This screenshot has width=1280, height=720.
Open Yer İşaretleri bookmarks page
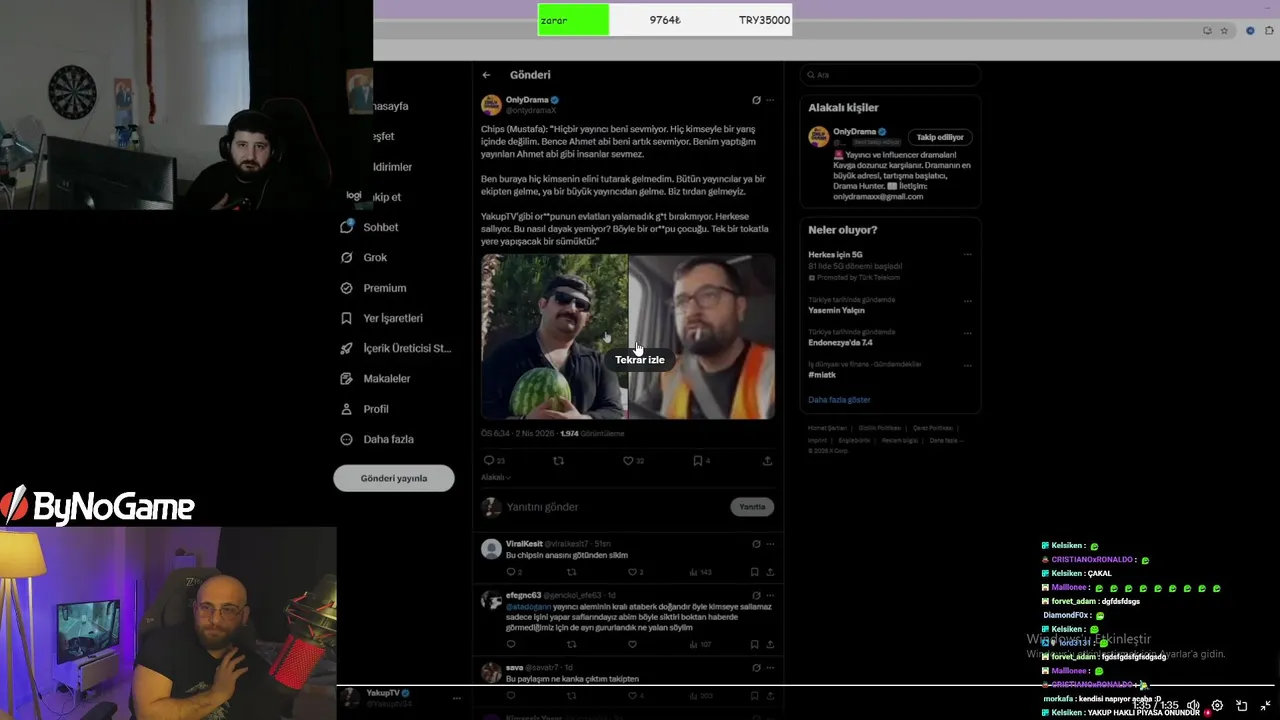381,318
